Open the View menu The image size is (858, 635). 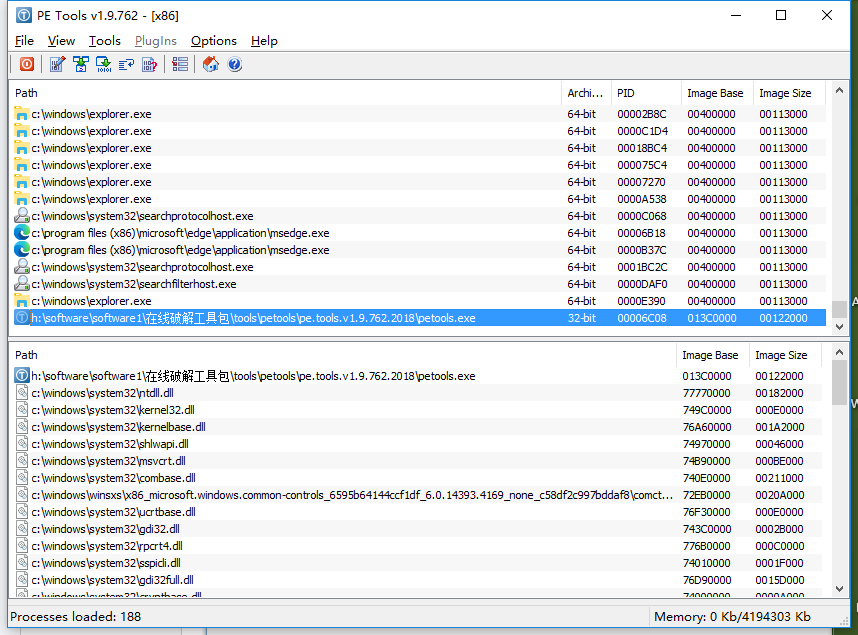coord(61,41)
